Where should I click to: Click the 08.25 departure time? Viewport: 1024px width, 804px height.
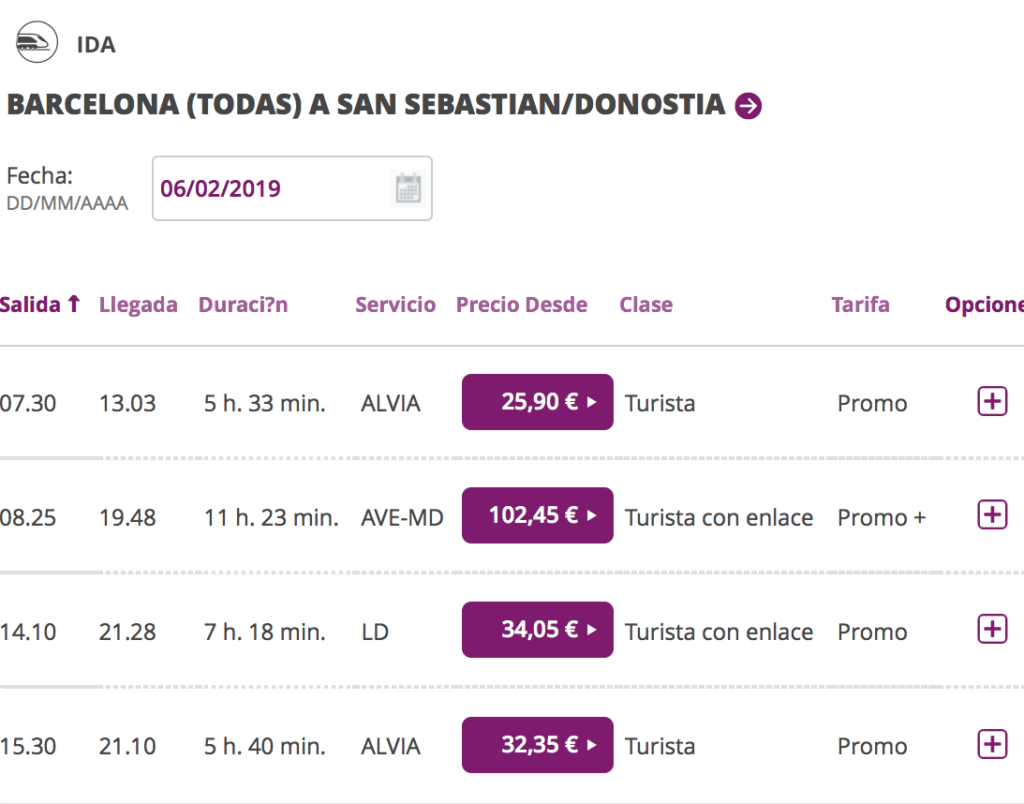[x=28, y=518]
